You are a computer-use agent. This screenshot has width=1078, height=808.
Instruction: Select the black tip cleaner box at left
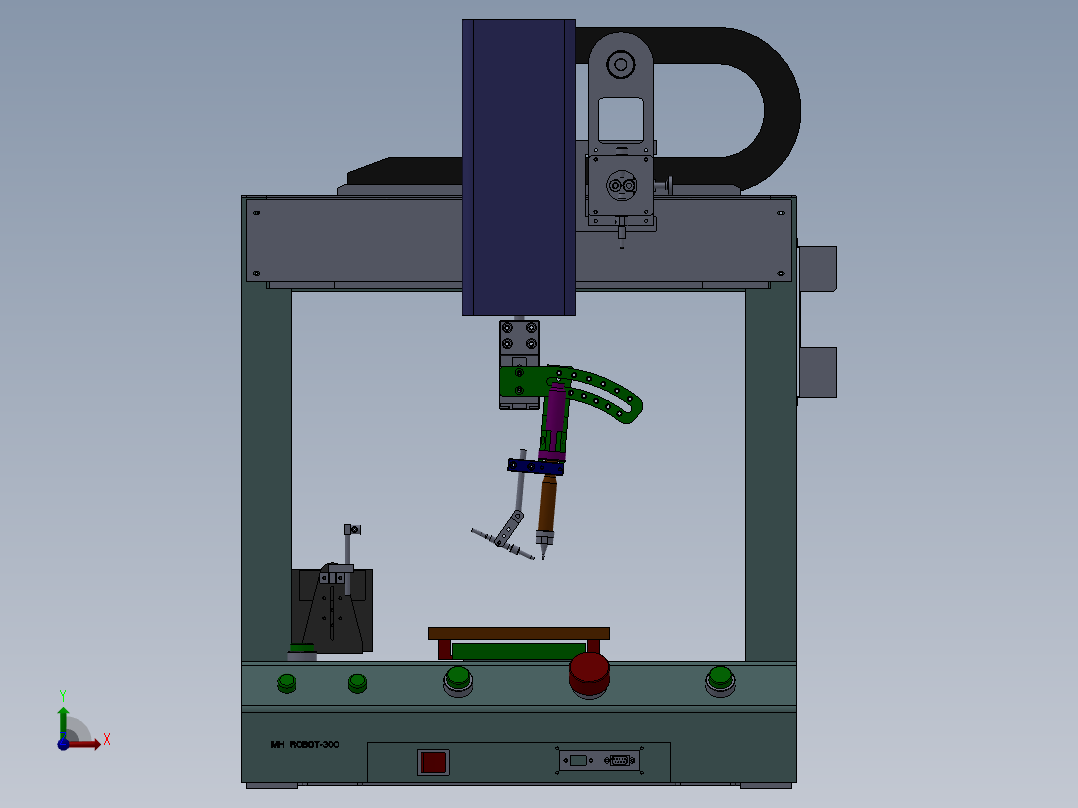coord(332,611)
